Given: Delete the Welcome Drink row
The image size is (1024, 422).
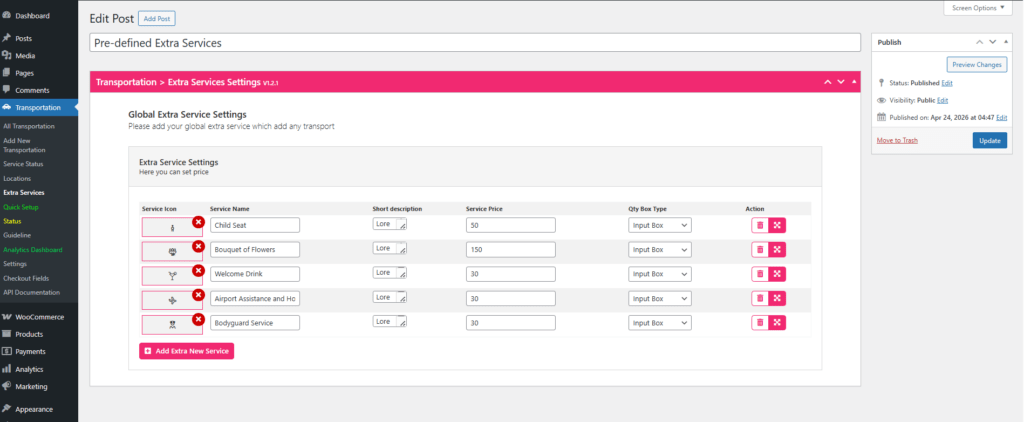Looking at the screenshot, I should click(760, 274).
